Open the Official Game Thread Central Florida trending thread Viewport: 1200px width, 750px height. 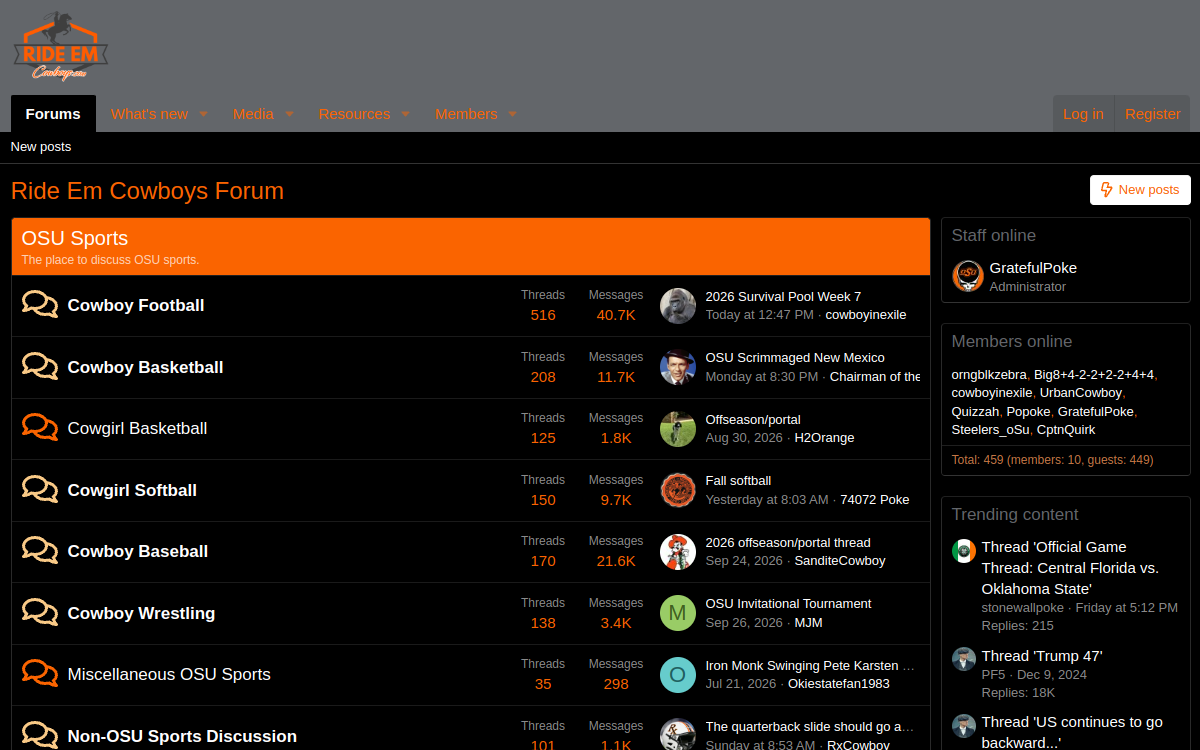tap(1070, 567)
